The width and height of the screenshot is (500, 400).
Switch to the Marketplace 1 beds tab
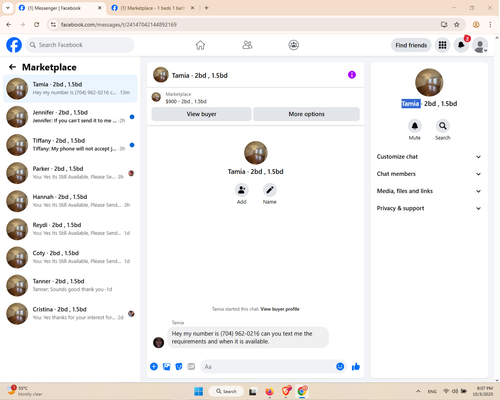point(153,8)
